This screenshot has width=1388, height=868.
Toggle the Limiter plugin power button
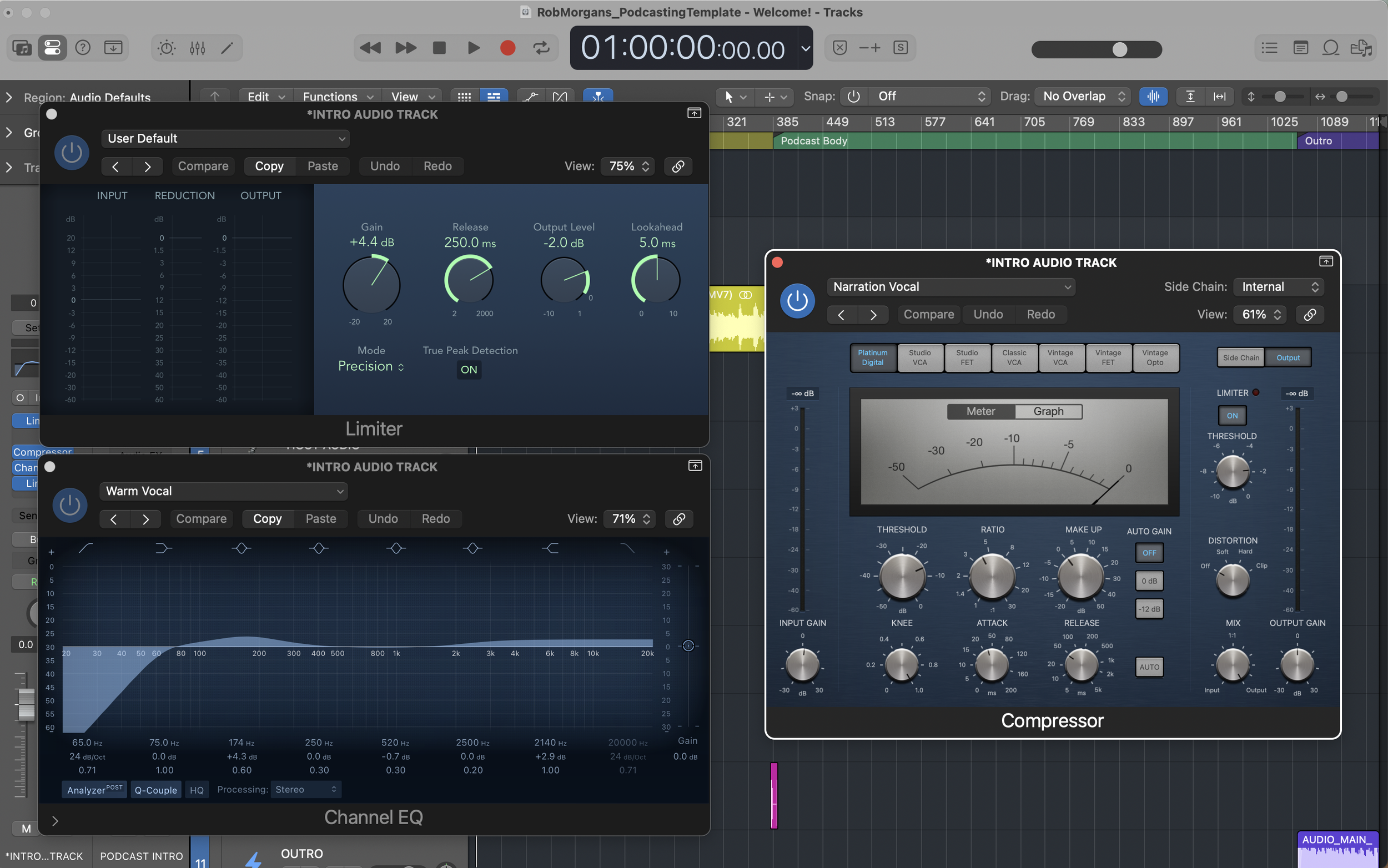[72, 153]
